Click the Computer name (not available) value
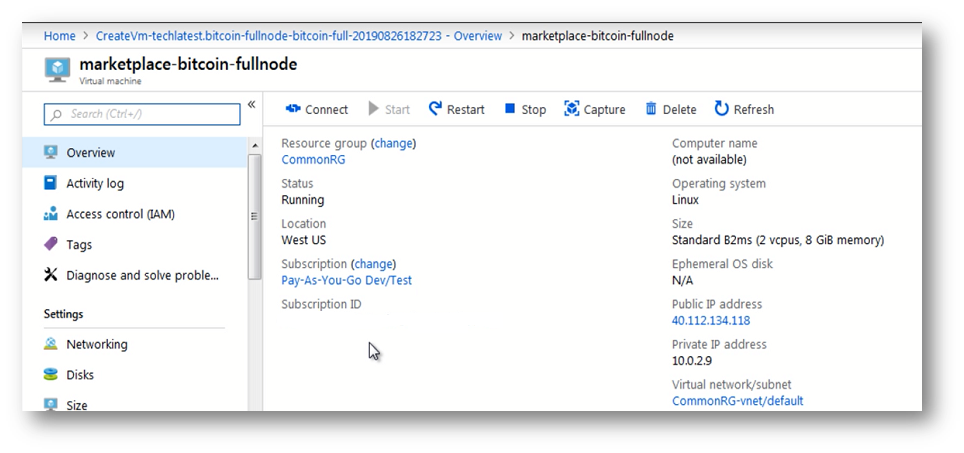 point(709,160)
